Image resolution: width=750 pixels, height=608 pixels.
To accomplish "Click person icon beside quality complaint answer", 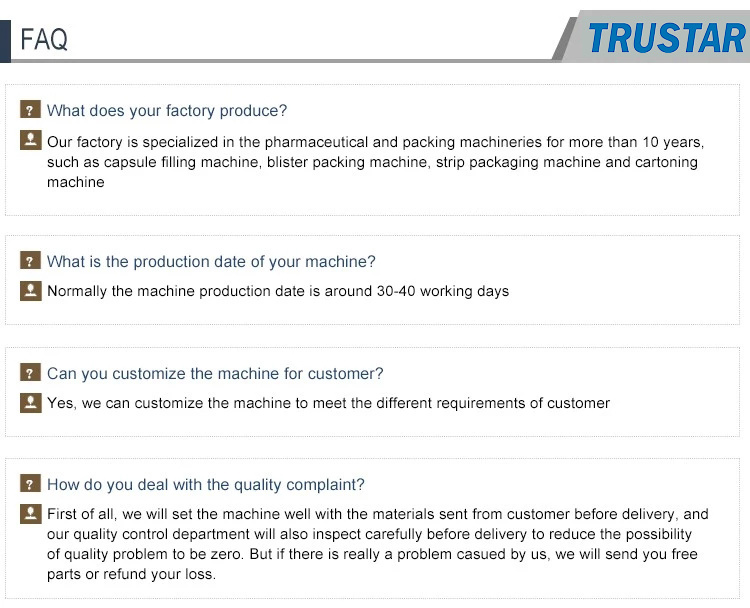I will click(x=30, y=514).
